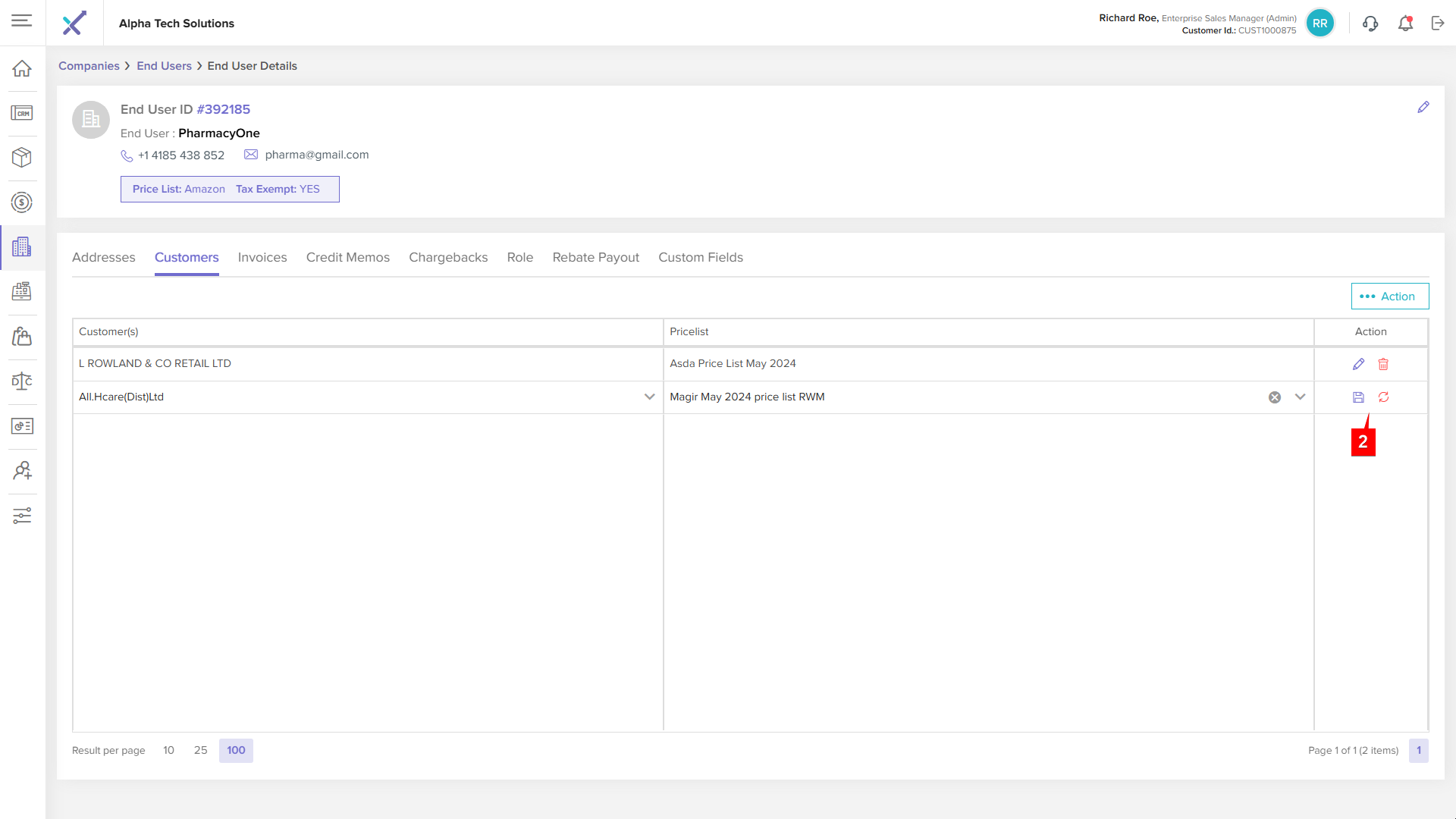The image size is (1456, 819).
Task: Reset the row using refresh icon
Action: [1383, 397]
